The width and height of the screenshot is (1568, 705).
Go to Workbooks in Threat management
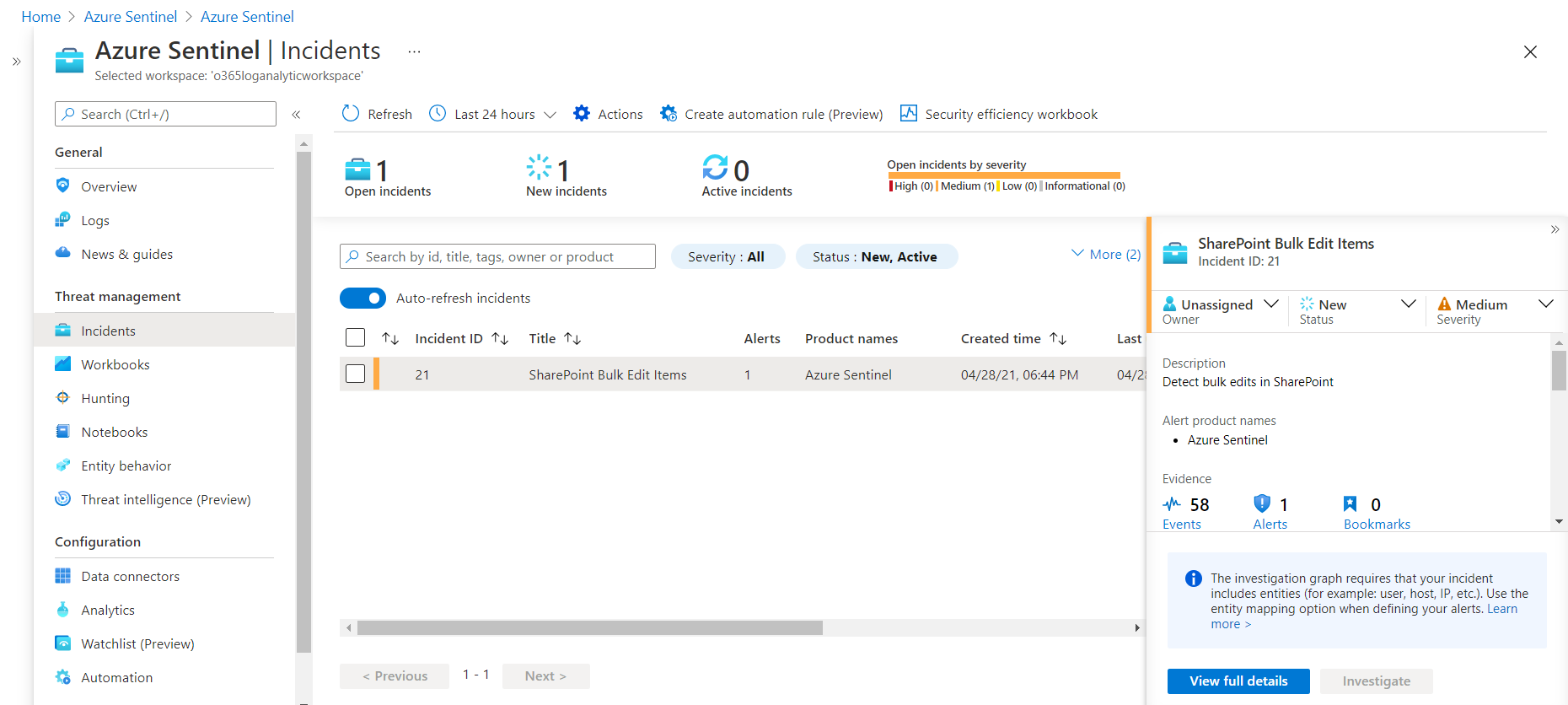[x=115, y=364]
